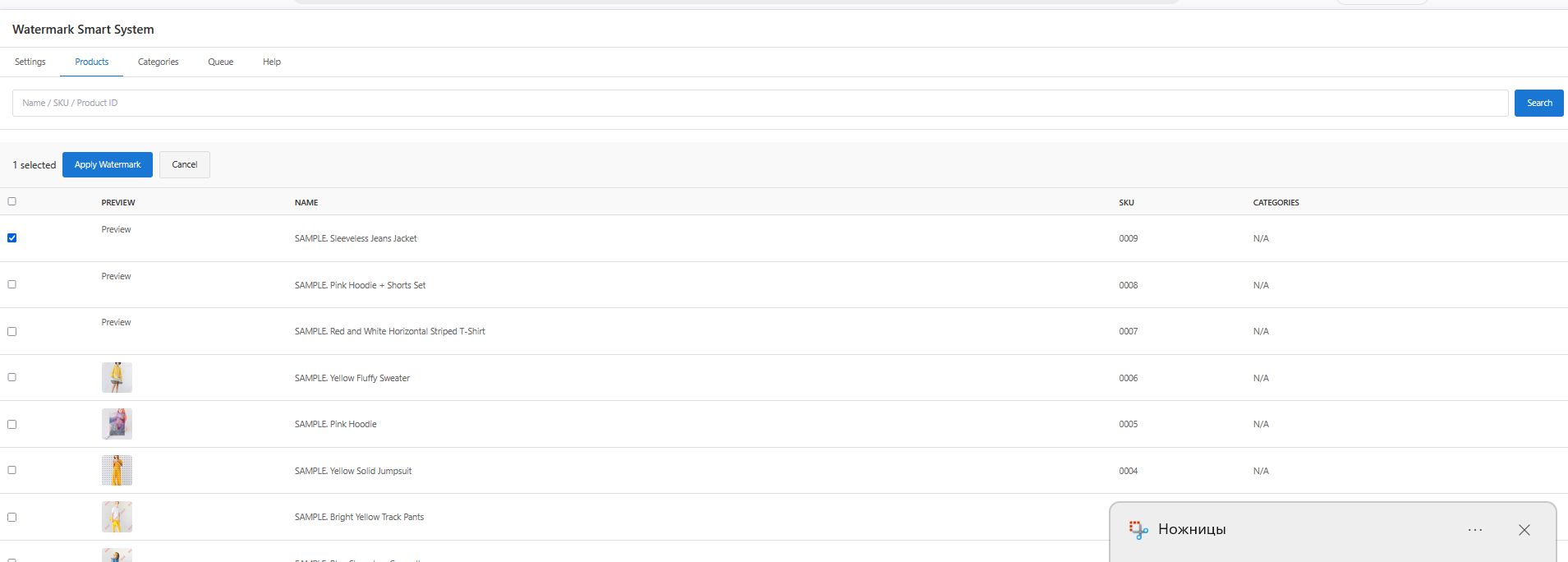Click the Pink Hoodie preview thumbnail
1568x562 pixels.
pos(117,424)
